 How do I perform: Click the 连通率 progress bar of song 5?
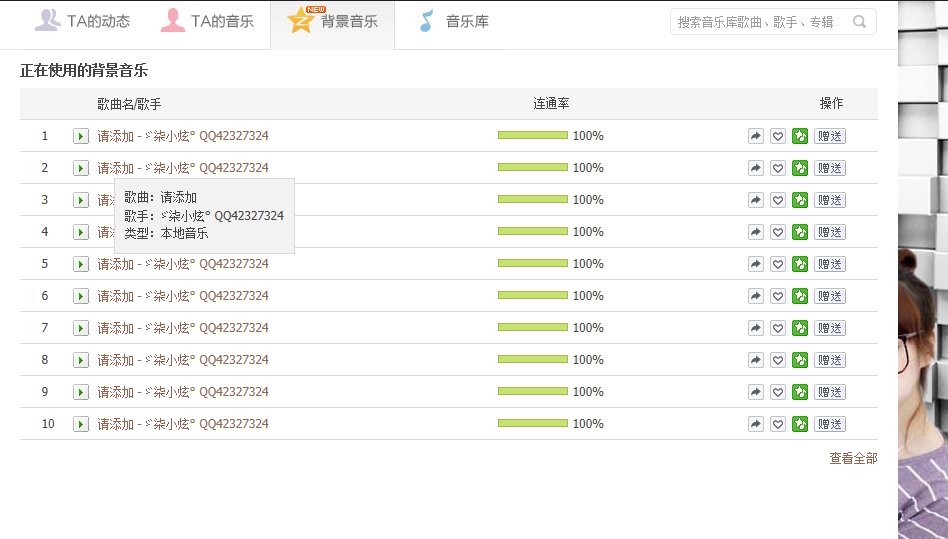pos(532,264)
